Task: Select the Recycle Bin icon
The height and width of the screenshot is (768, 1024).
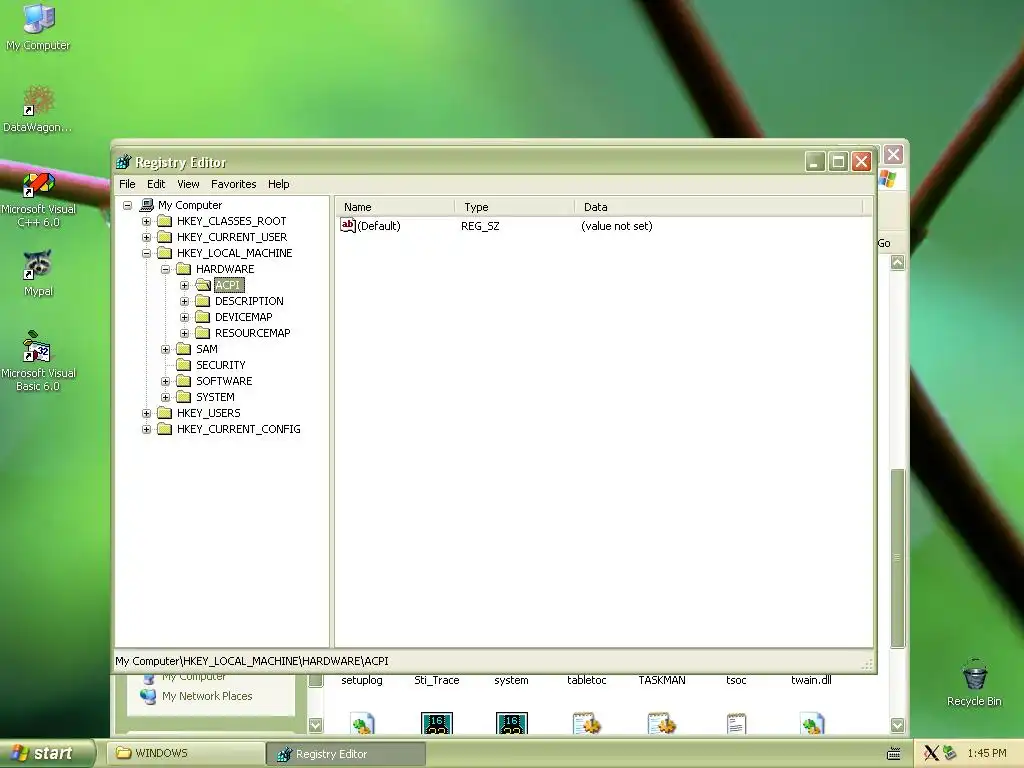Action: [x=974, y=682]
